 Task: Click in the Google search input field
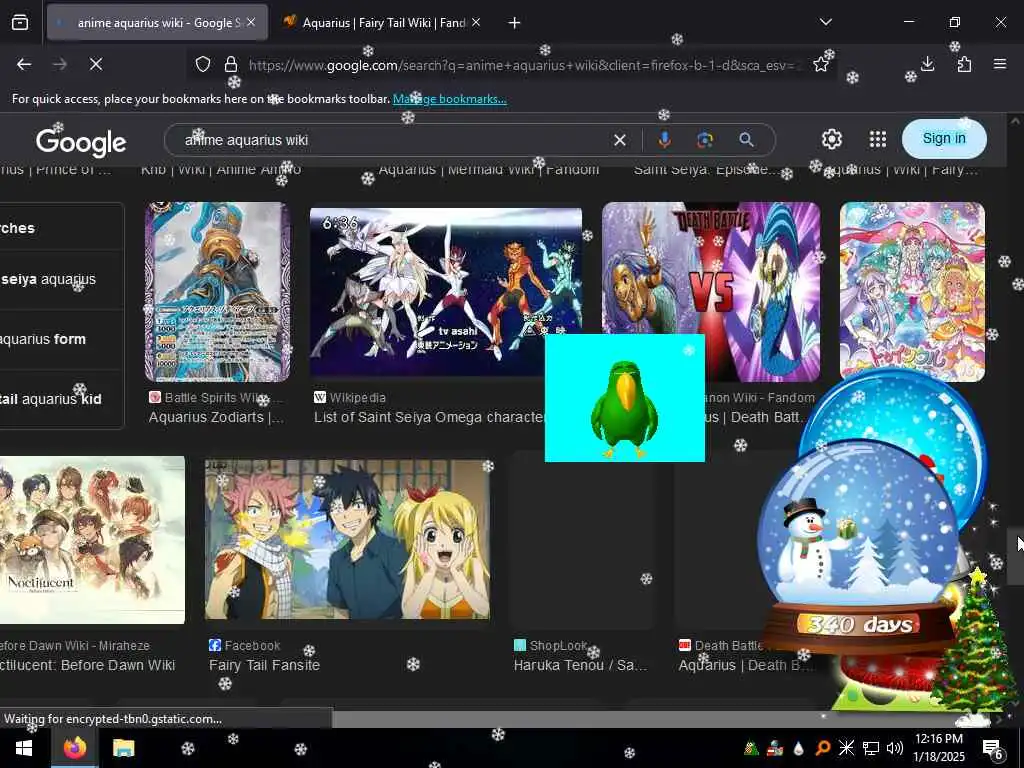[392, 140]
